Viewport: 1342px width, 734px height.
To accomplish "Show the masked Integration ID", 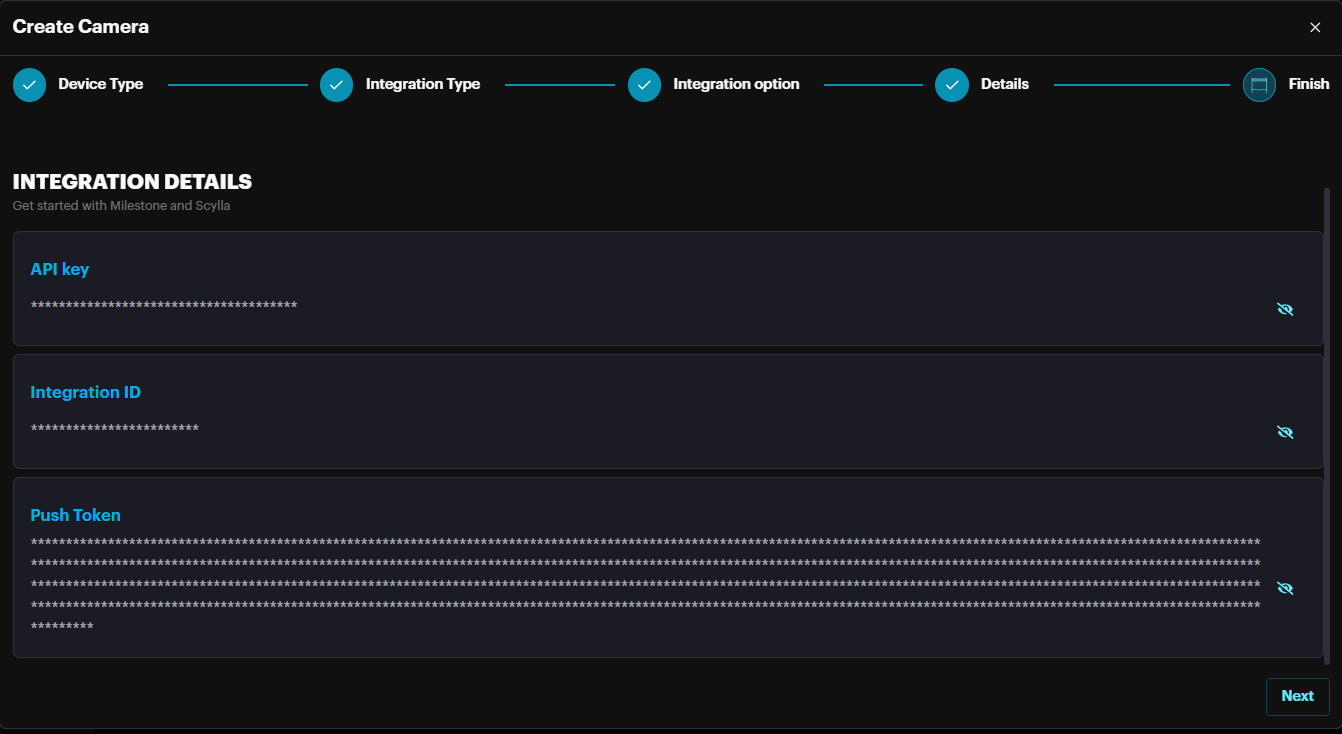I will coord(1285,432).
